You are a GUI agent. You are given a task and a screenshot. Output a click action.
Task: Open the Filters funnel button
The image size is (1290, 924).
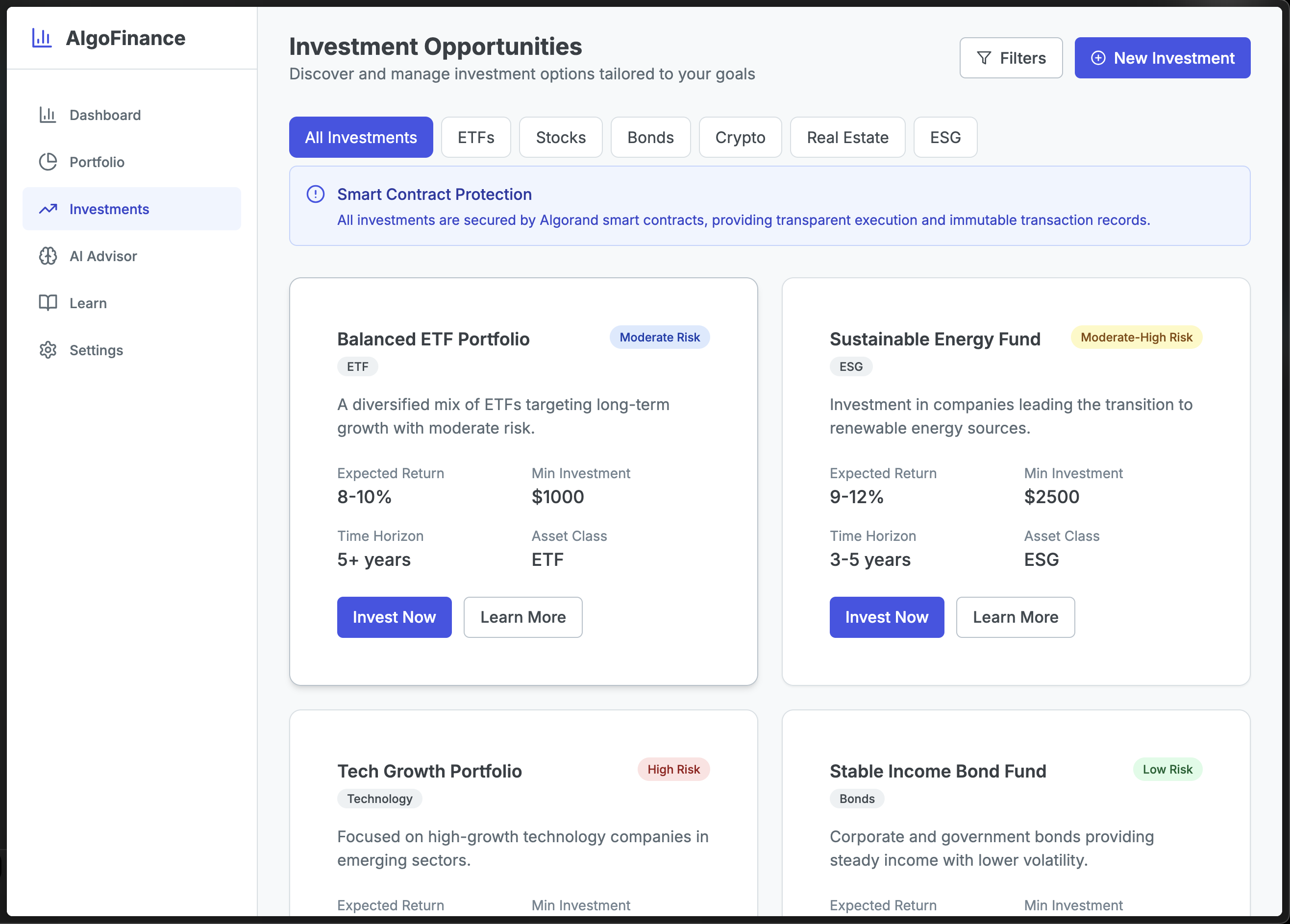pos(1010,58)
